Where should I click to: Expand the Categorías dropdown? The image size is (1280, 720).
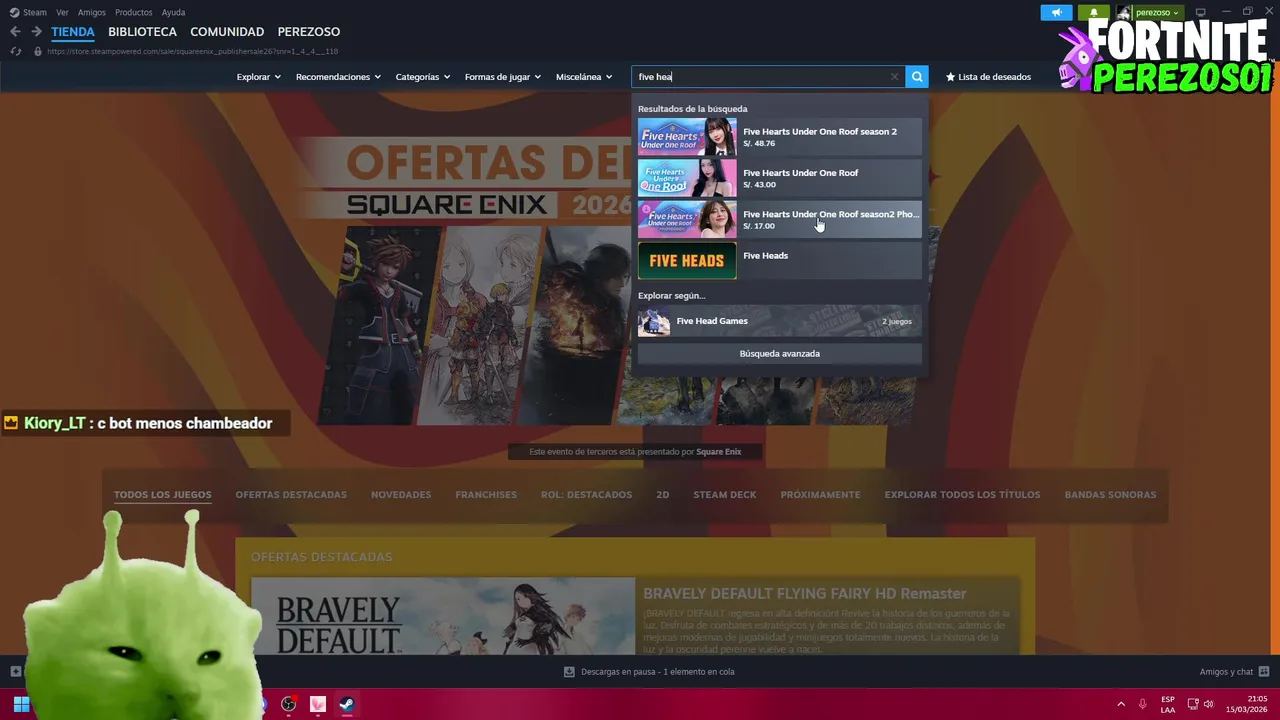click(x=423, y=77)
